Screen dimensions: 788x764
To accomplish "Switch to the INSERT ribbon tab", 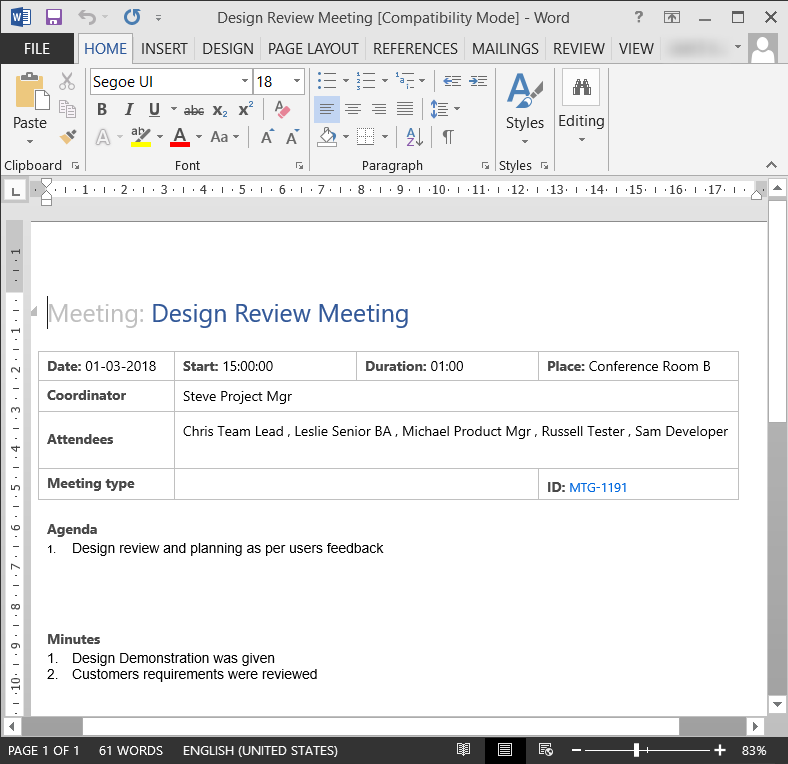I will click(x=164, y=48).
